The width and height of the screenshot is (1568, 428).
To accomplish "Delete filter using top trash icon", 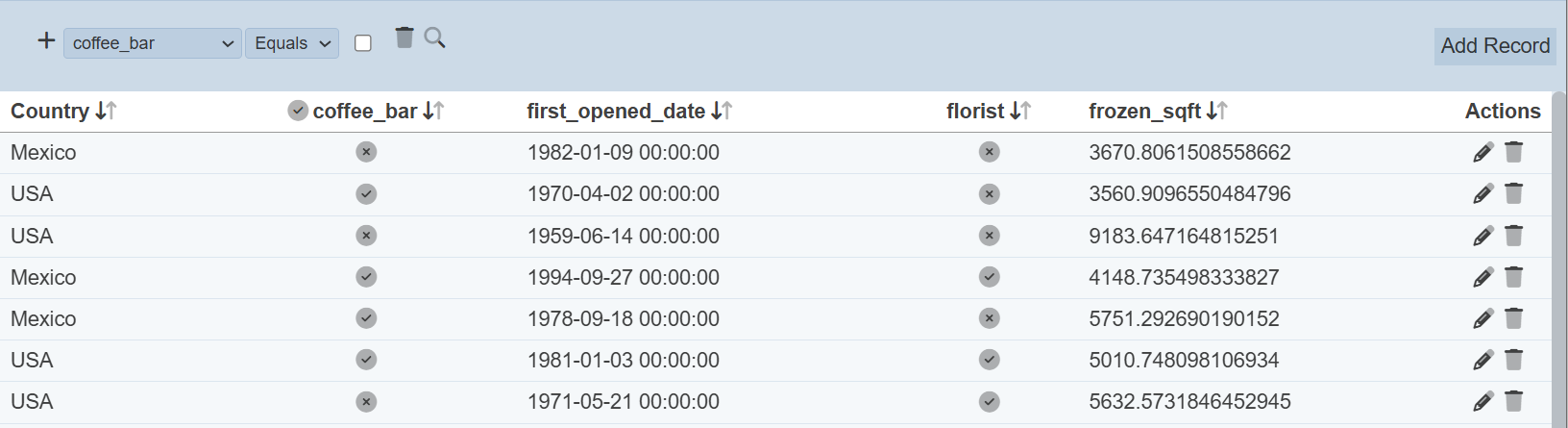I will [404, 38].
